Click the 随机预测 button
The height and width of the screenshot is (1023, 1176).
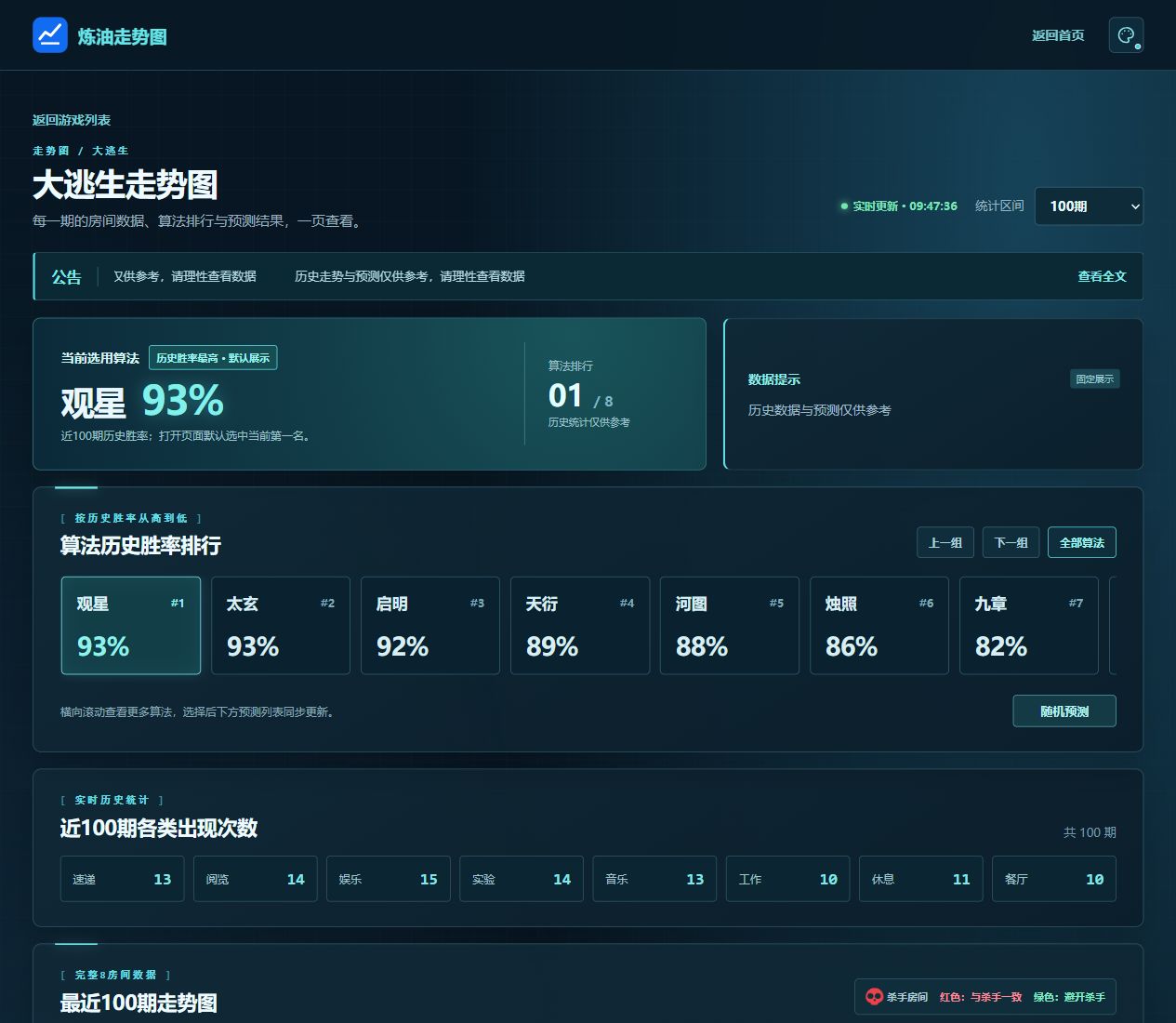[1064, 711]
